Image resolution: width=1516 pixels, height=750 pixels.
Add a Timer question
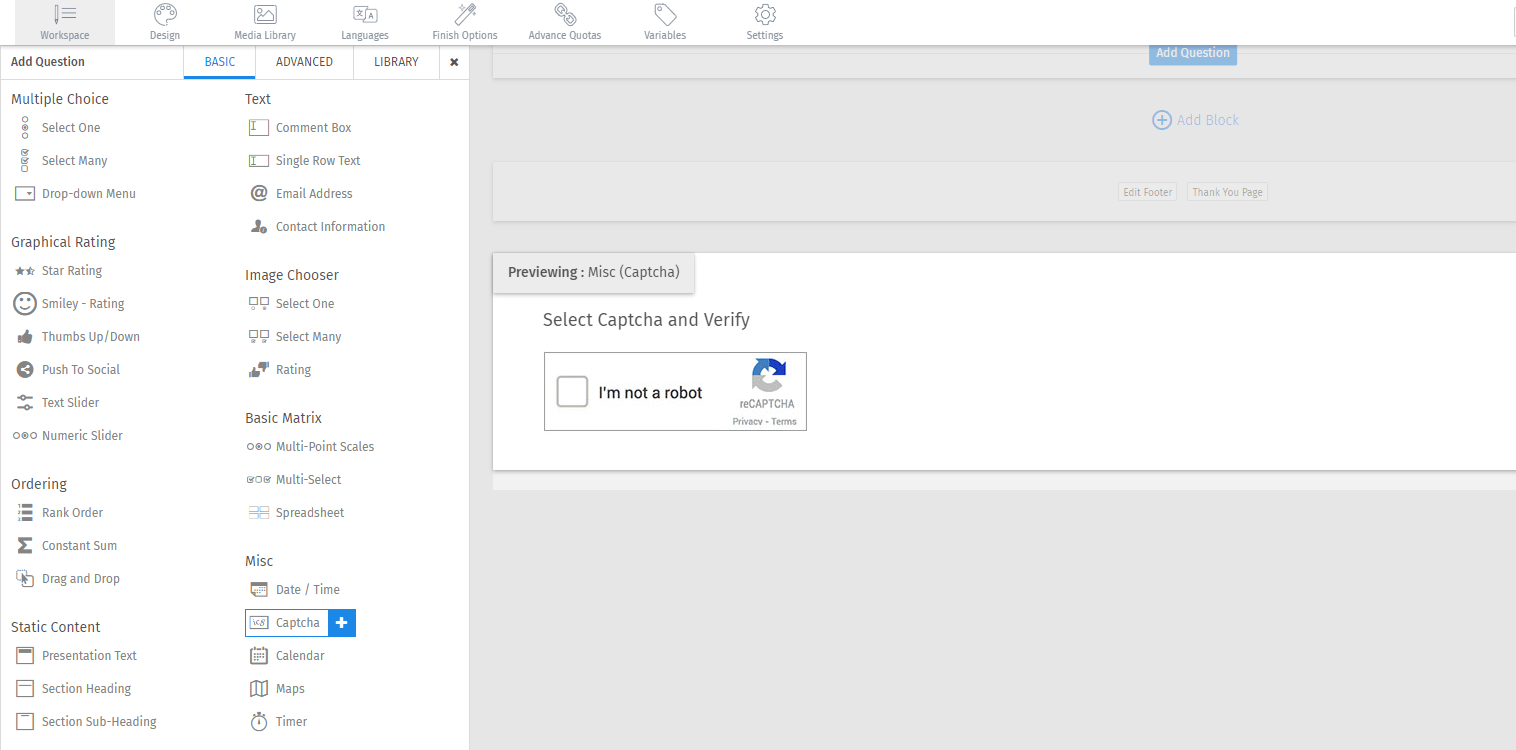[x=278, y=722]
